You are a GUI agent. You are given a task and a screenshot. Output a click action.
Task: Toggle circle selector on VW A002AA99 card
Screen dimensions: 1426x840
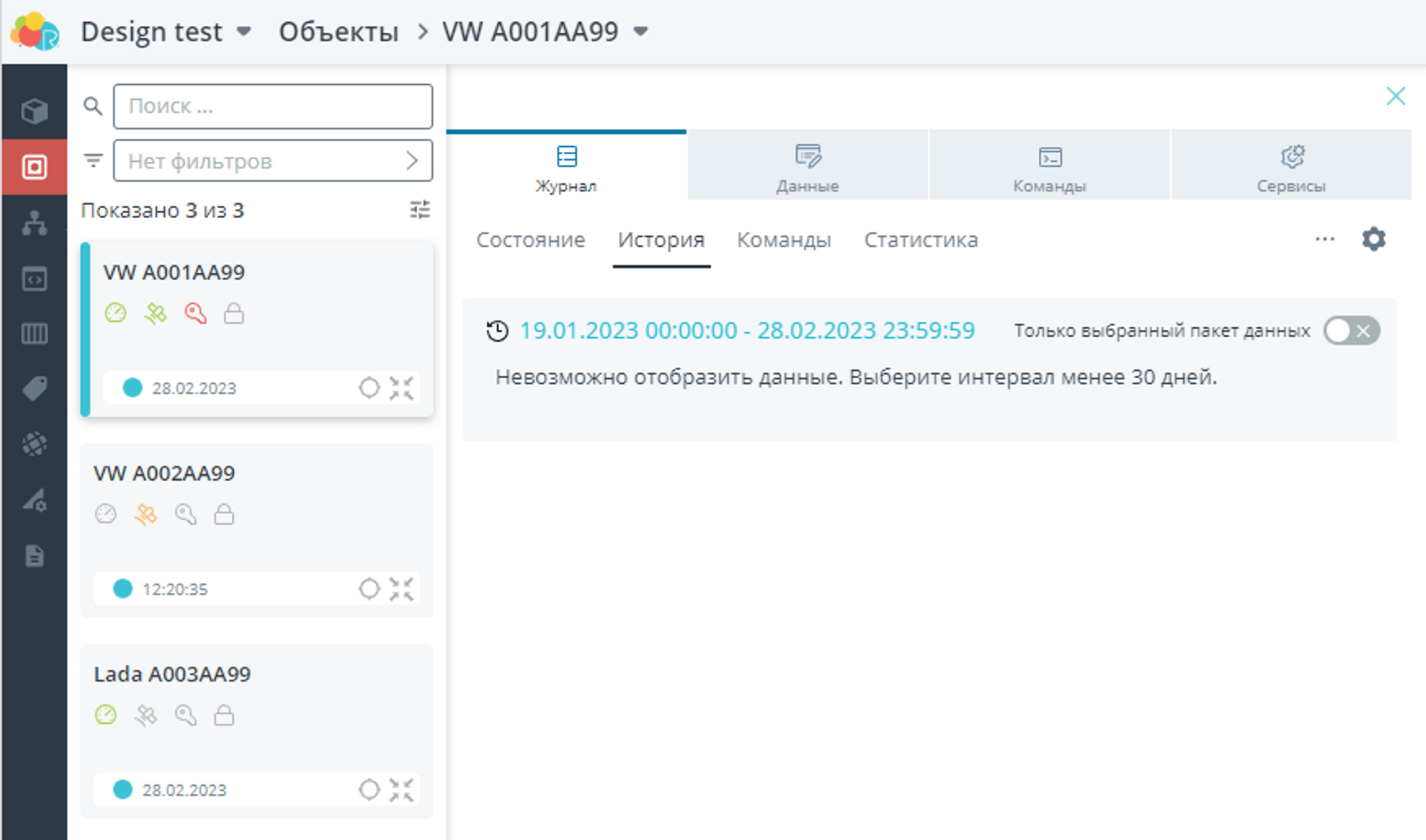(x=369, y=589)
